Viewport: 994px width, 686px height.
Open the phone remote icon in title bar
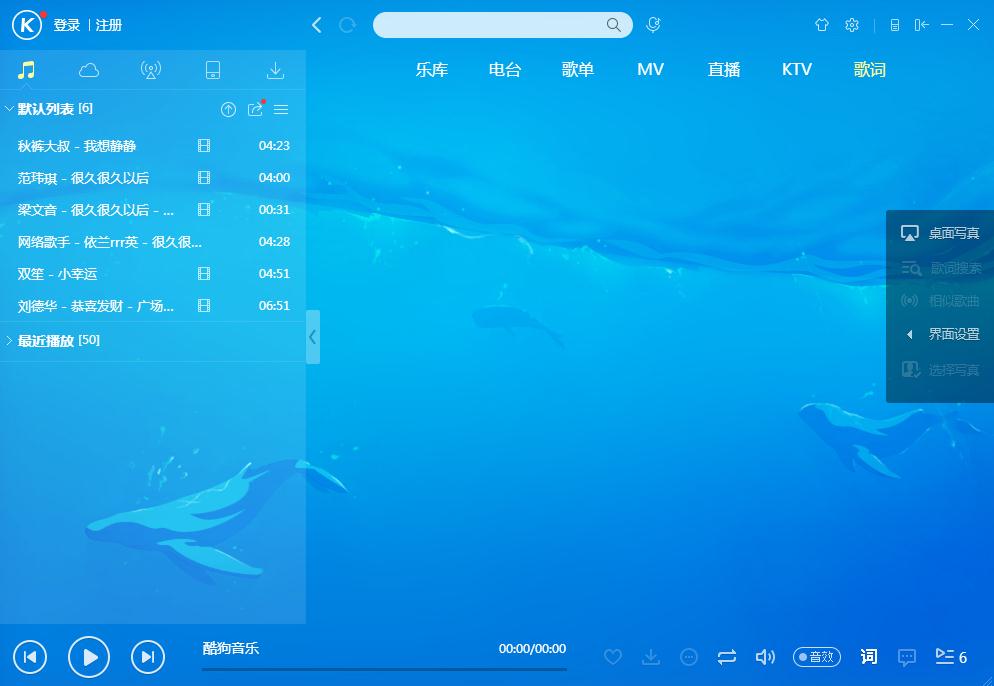point(894,25)
